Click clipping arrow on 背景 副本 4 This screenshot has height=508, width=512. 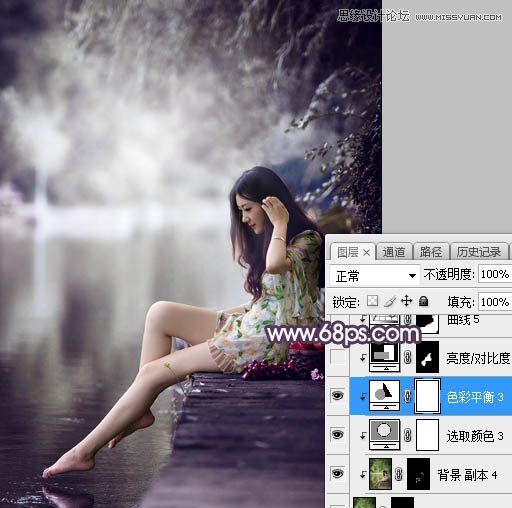tap(363, 474)
